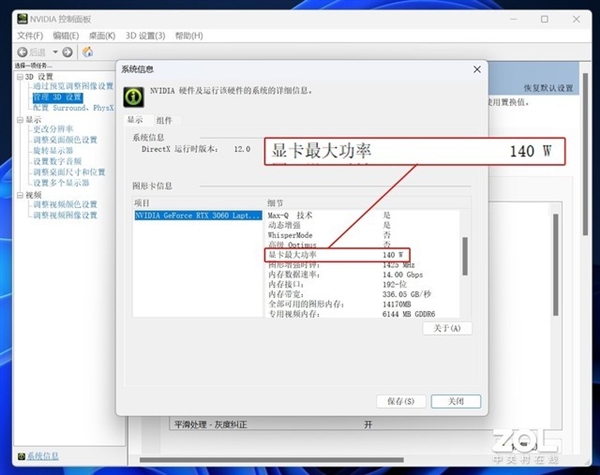Screen dimensions: 600x475
Task: Collapse the 视频 tree node
Action: pyautogui.click(x=20, y=195)
